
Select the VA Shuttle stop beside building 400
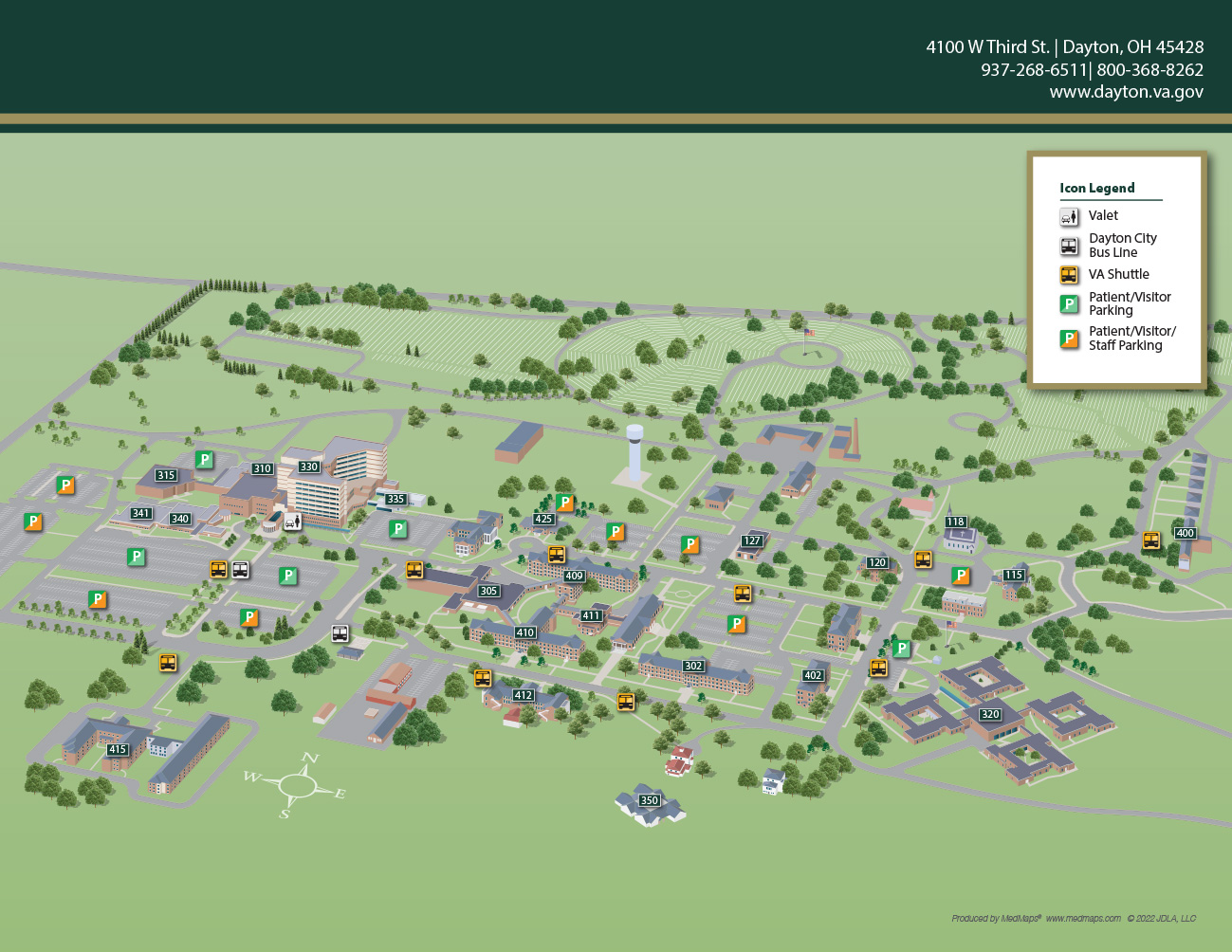tap(1151, 541)
